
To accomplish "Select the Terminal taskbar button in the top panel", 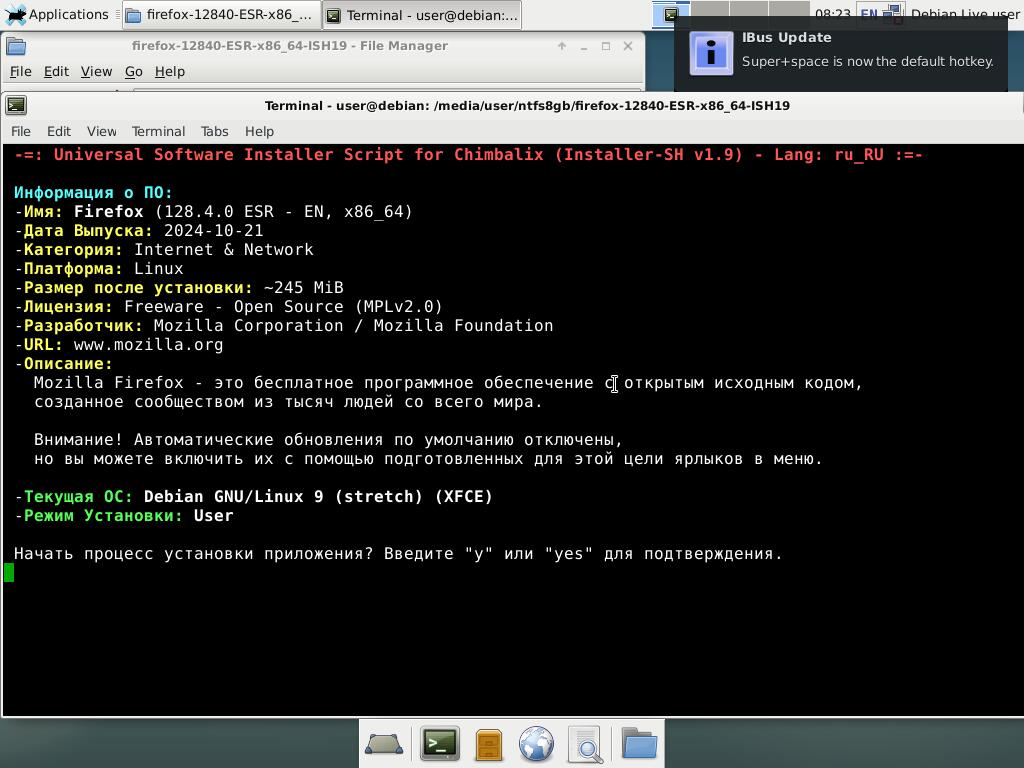I will pyautogui.click(x=423, y=15).
